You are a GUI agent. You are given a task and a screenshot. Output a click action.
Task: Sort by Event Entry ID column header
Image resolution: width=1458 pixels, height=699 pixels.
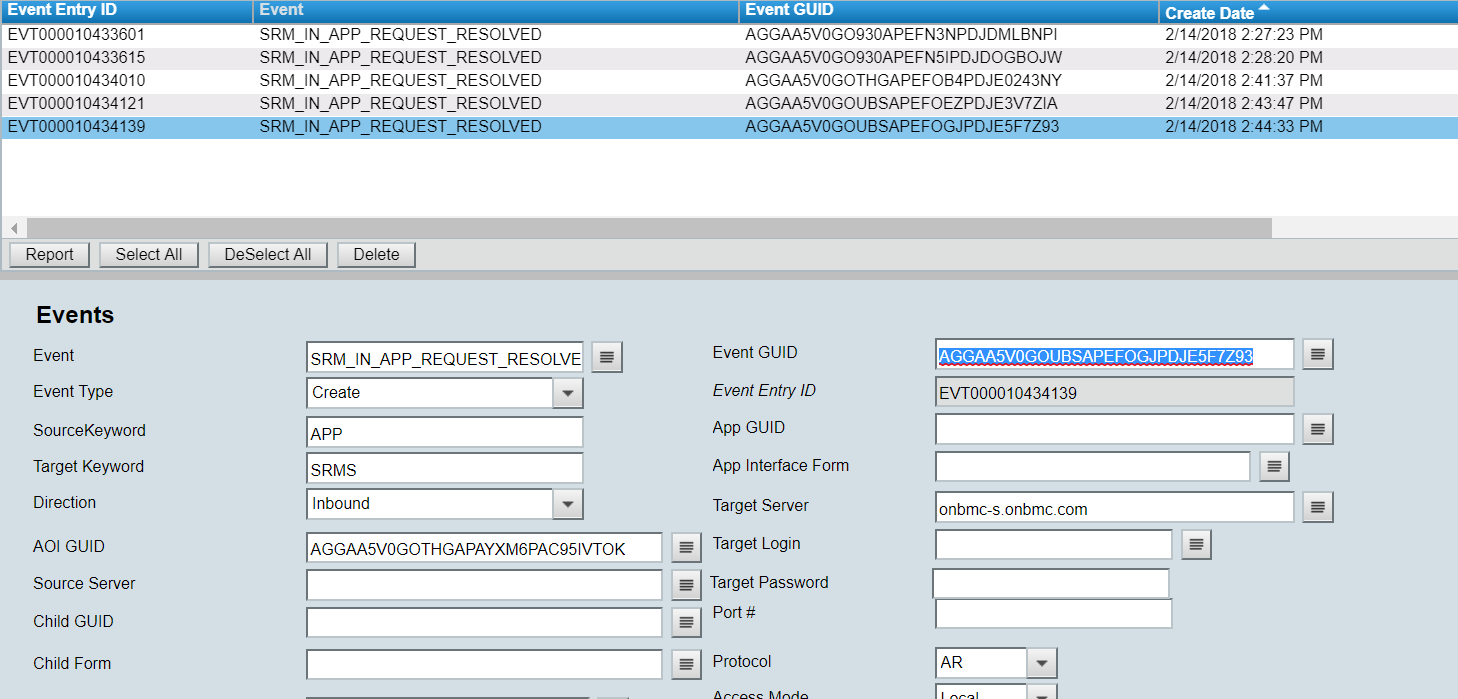pyautogui.click(x=126, y=11)
